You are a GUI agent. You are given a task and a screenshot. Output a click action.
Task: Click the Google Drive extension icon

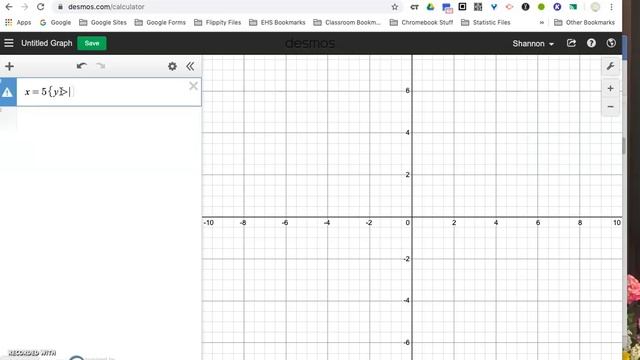(x=430, y=7)
